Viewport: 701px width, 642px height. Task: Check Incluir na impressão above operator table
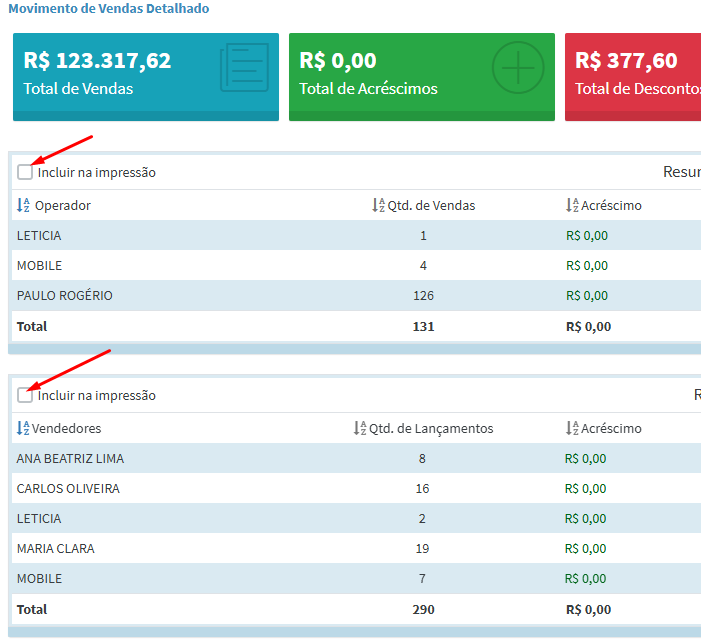coord(25,172)
